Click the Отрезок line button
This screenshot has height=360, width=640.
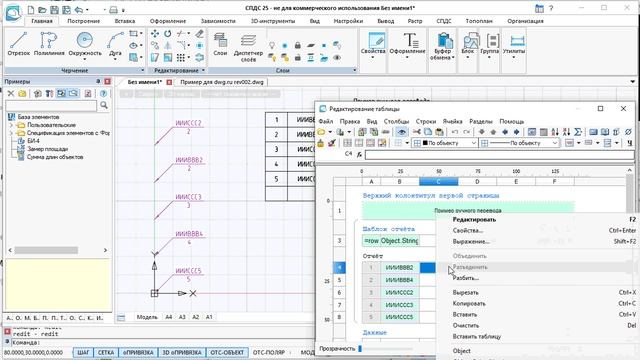coord(18,44)
